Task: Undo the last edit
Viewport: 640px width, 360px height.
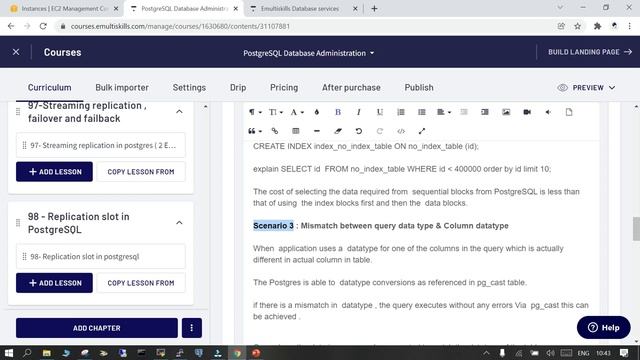Action: tap(359, 131)
